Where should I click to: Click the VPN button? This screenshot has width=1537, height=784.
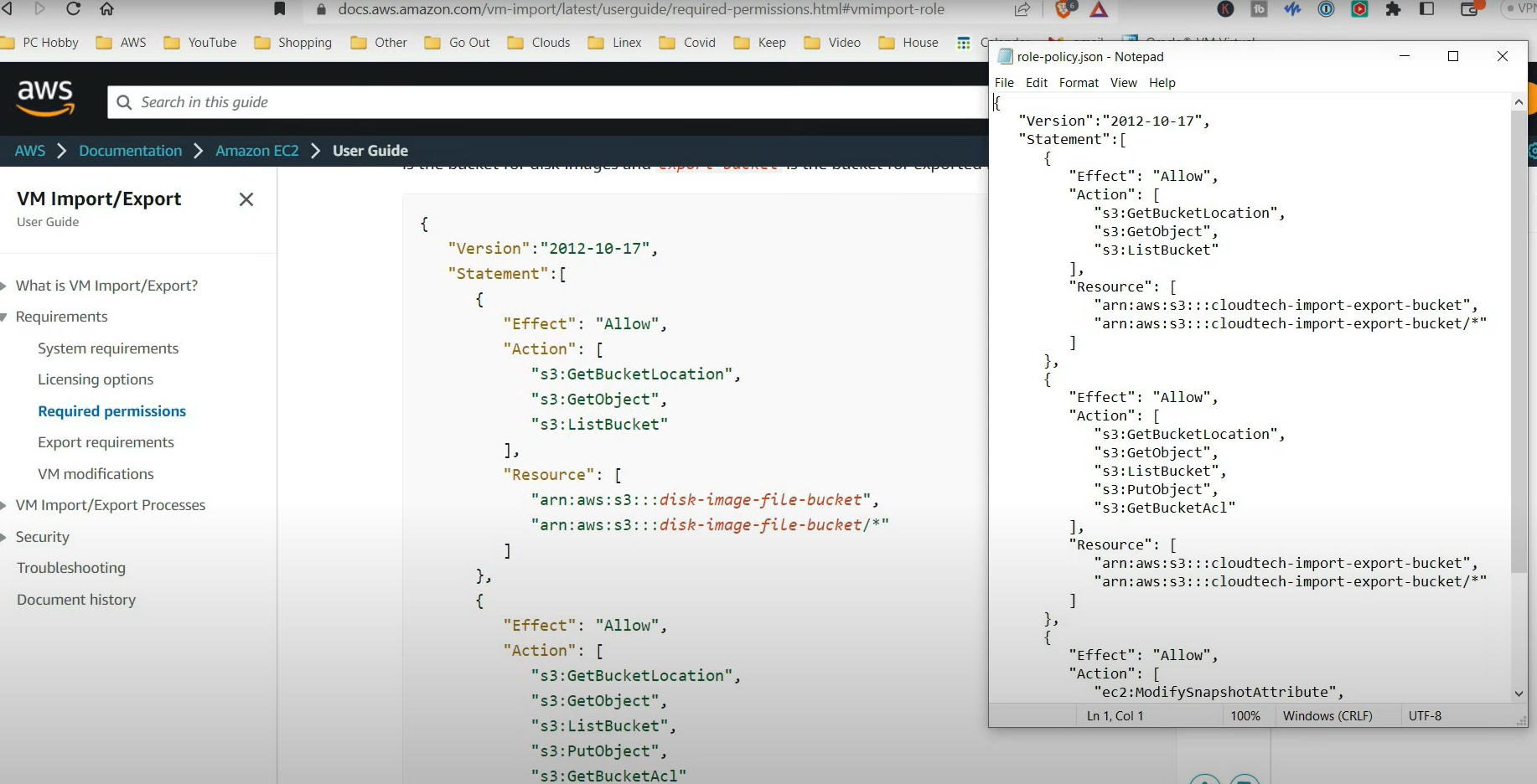(x=1523, y=9)
